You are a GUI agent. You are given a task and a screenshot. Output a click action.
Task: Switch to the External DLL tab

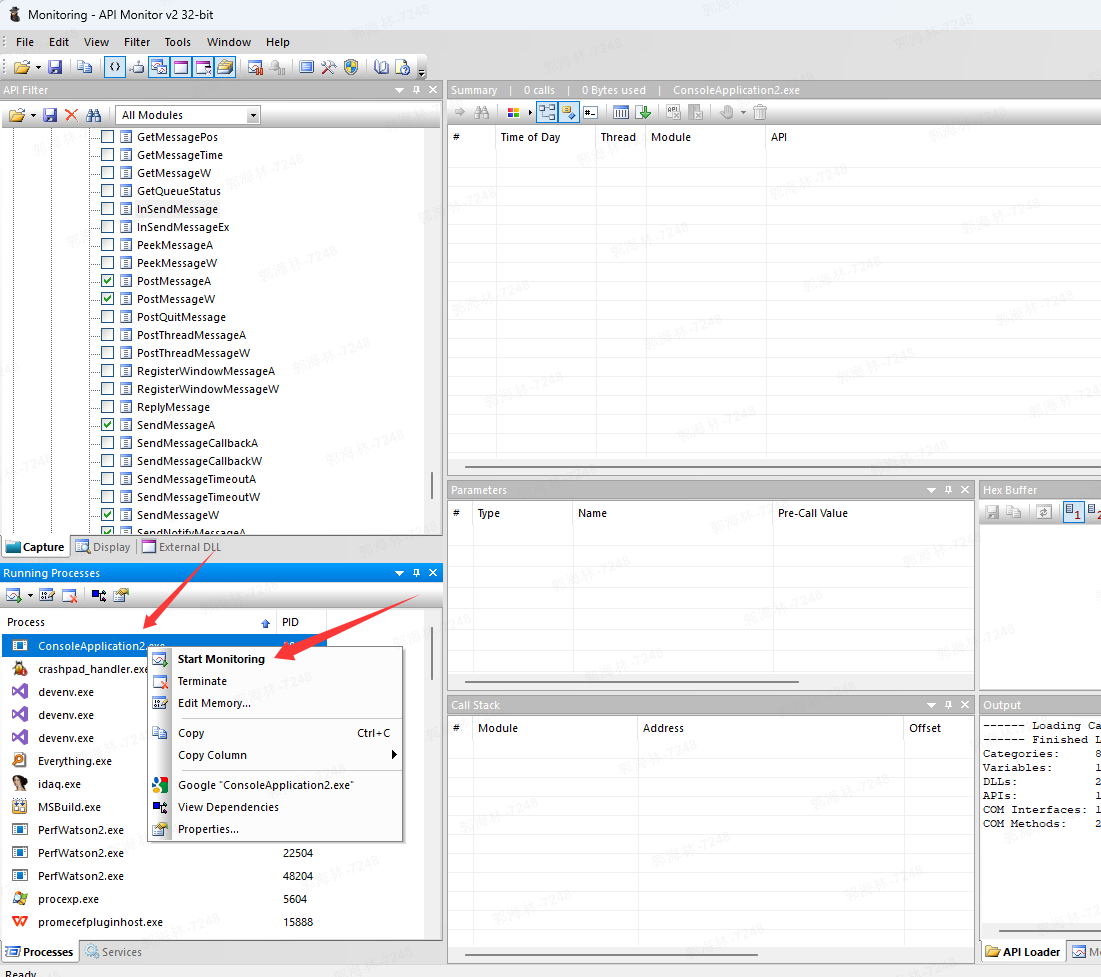tap(182, 547)
